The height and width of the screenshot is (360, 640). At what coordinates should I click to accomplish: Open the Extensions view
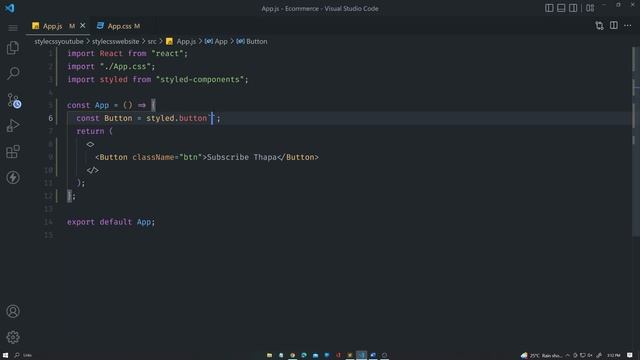tap(13, 151)
